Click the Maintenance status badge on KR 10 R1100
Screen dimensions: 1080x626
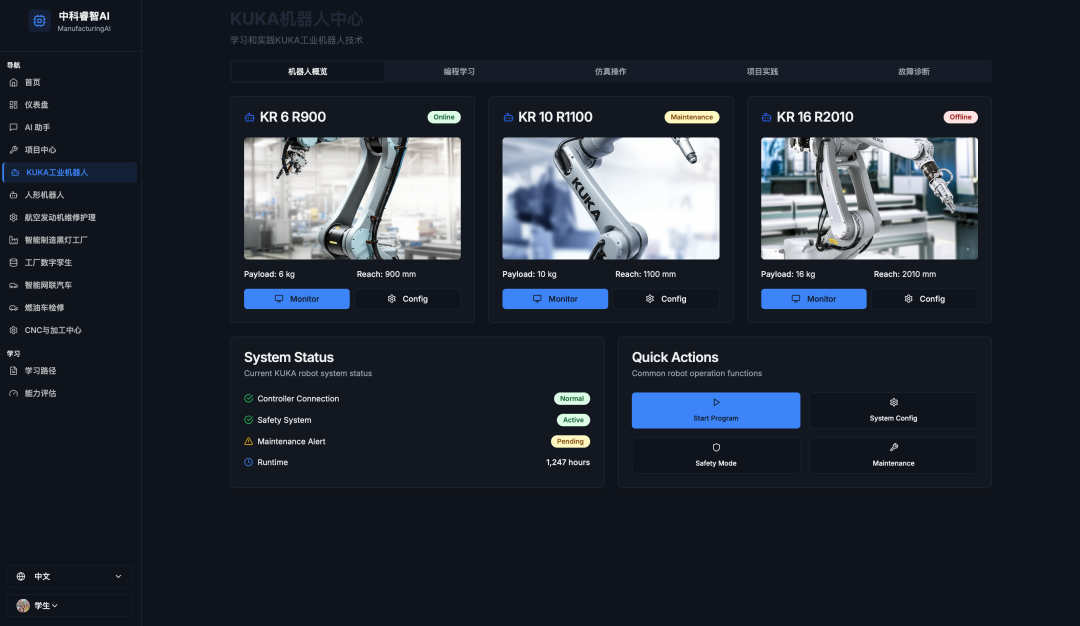coord(691,117)
